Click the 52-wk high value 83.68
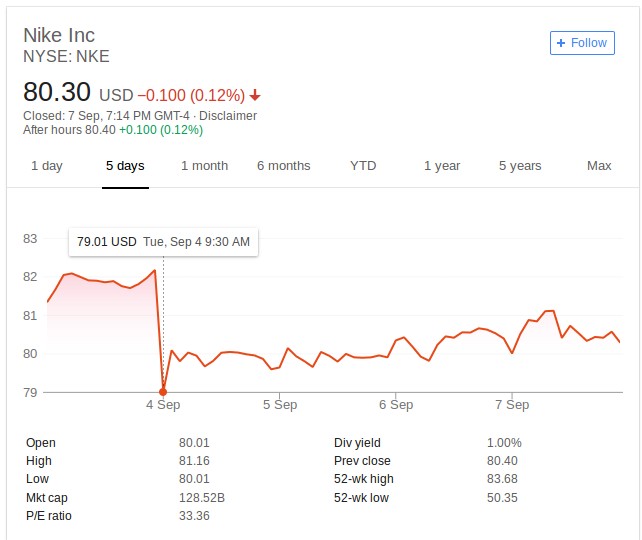The height and width of the screenshot is (540, 642). tap(504, 480)
